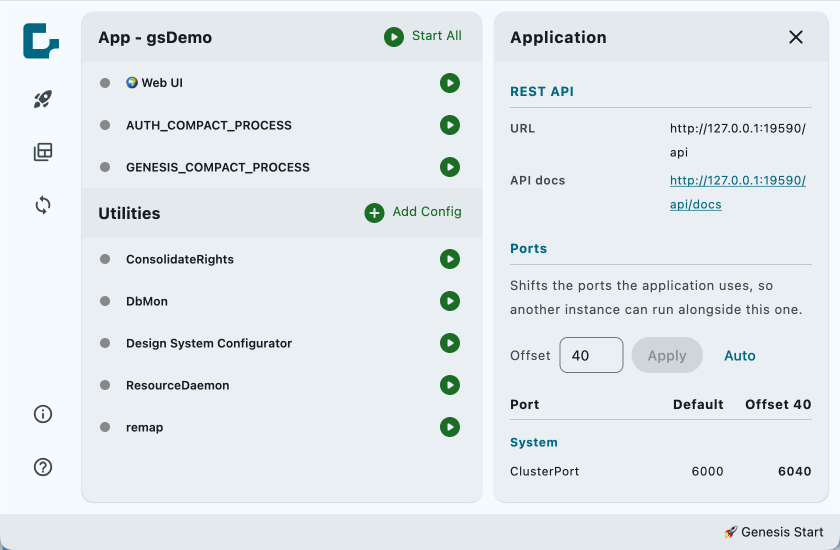Click the Start All text label

click(x=437, y=36)
